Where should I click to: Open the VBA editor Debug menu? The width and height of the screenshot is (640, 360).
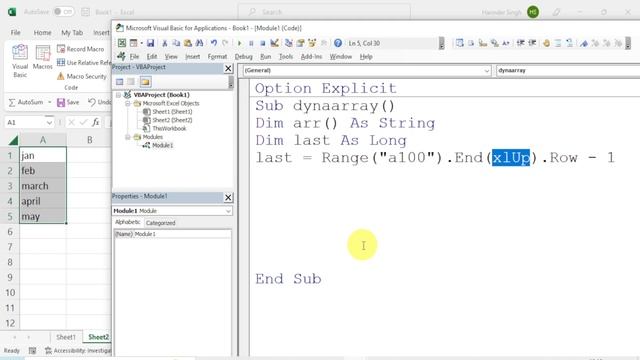pos(243,57)
